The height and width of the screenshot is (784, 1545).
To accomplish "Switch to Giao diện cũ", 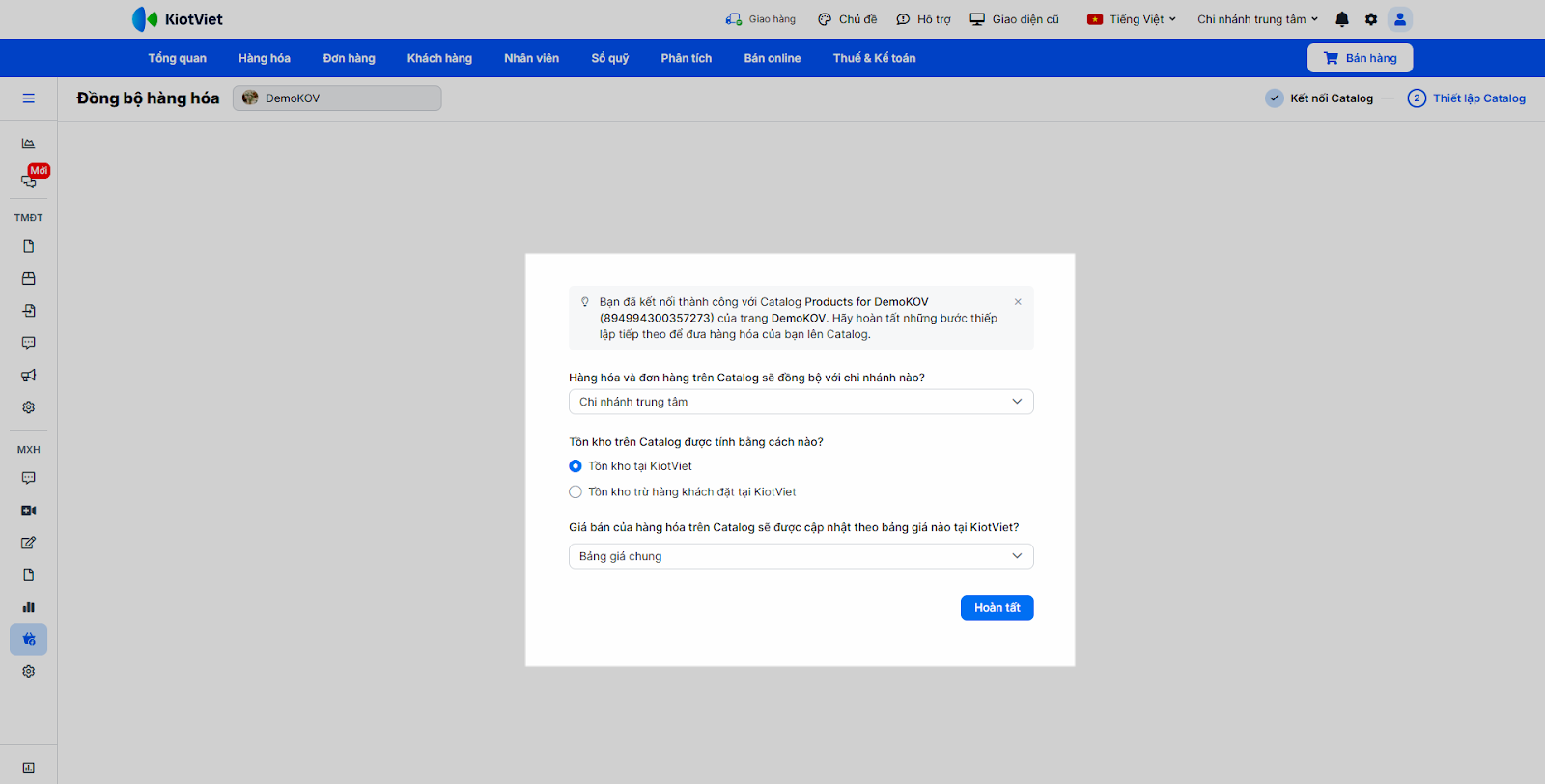I will [x=1015, y=19].
